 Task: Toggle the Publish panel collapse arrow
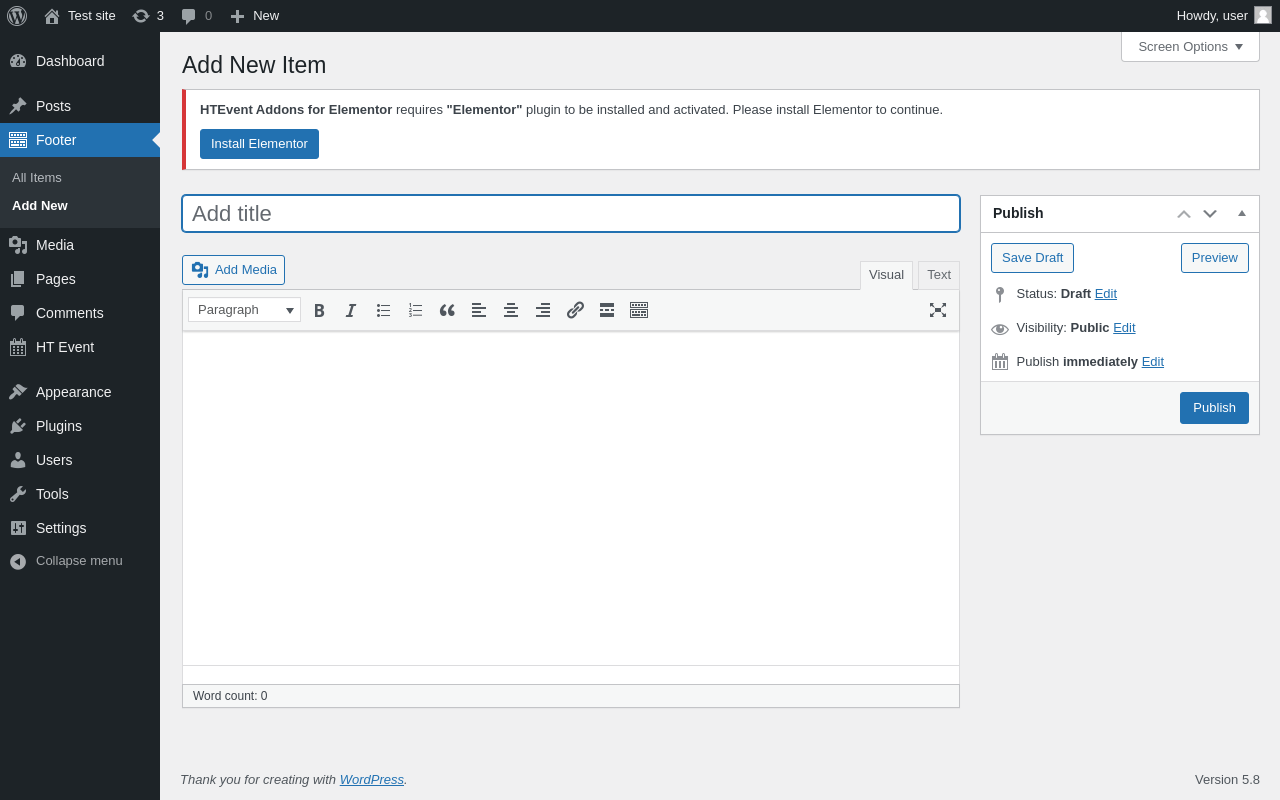click(1242, 213)
